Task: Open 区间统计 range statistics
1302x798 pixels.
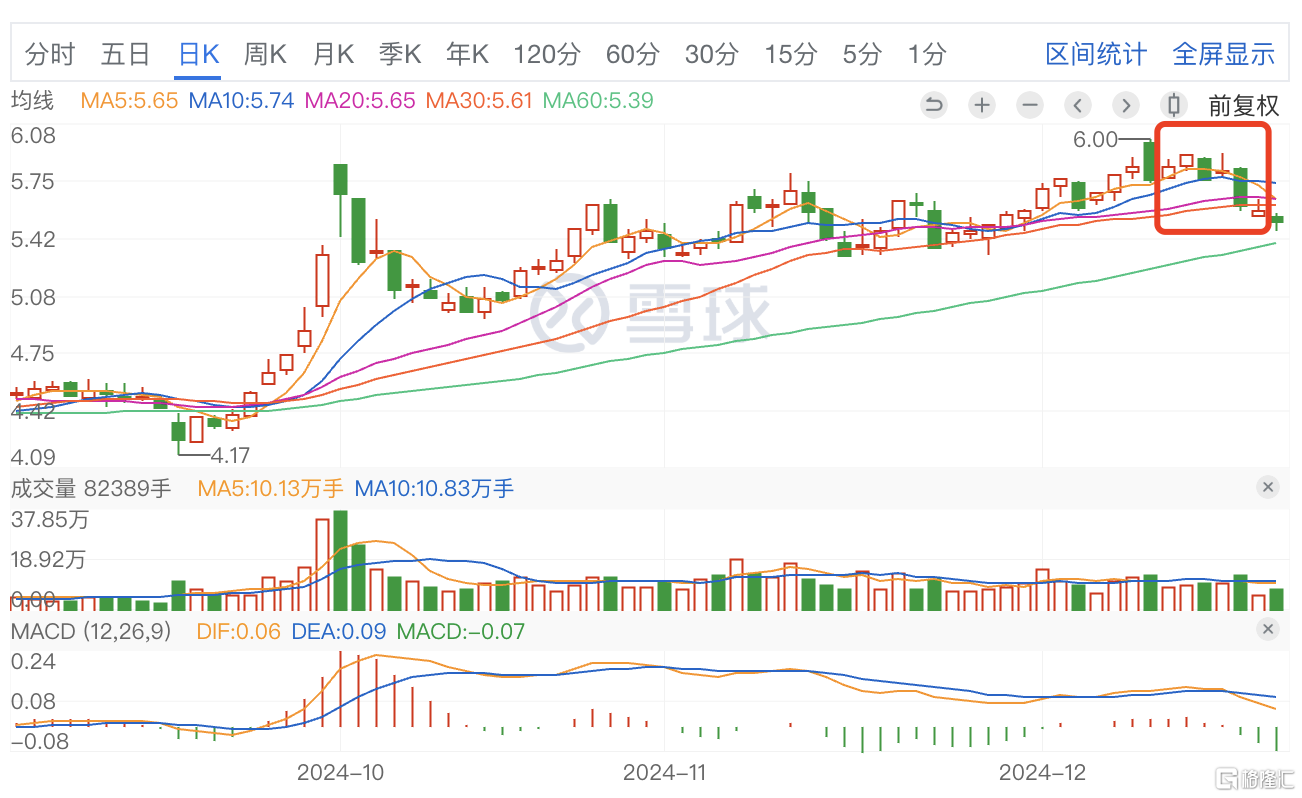Action: tap(1097, 54)
